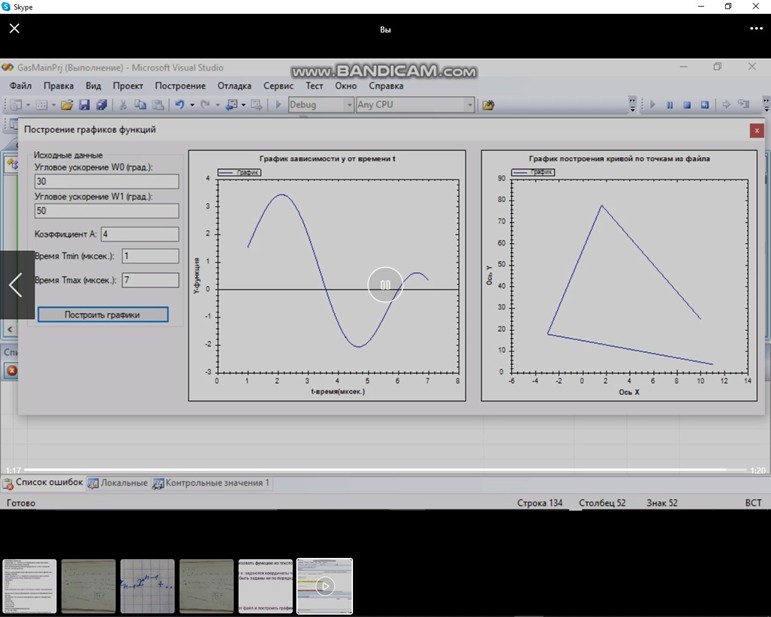Click the Угловое ускорение W0 input field

[x=107, y=181]
